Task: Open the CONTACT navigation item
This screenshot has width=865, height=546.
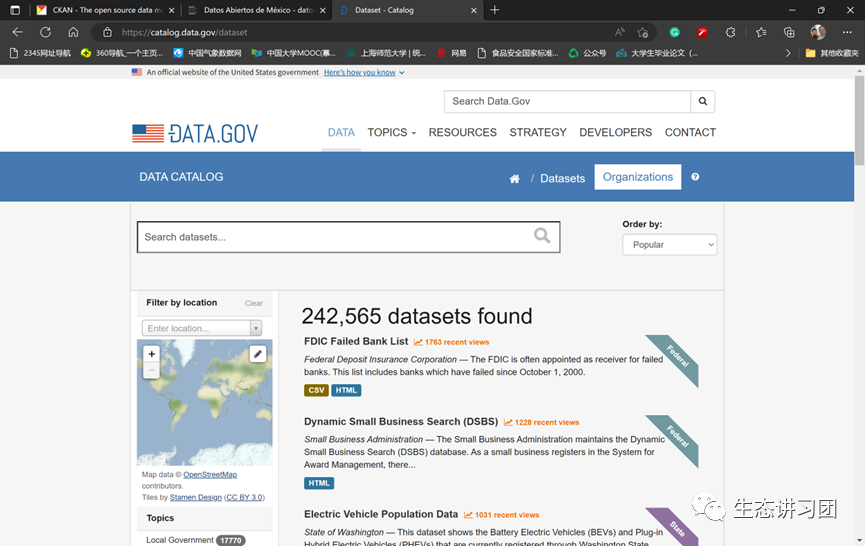Action: point(690,132)
